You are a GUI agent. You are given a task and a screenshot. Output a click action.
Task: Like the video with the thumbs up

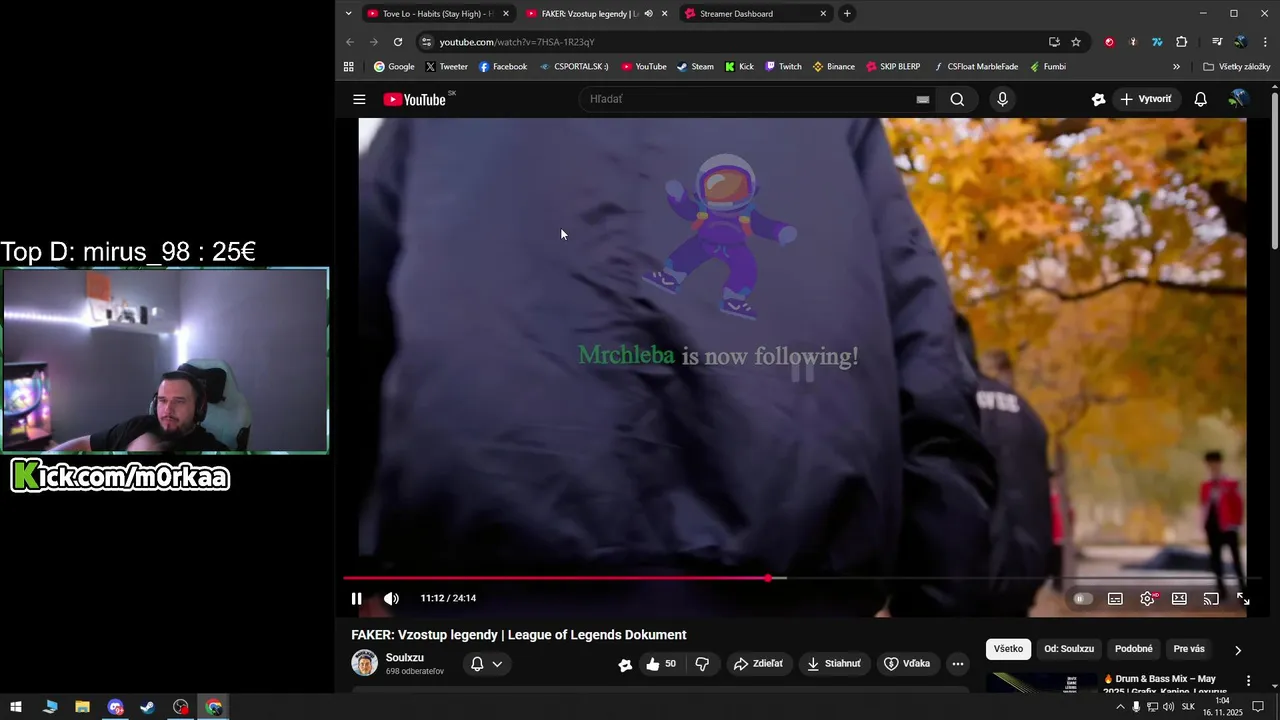point(661,664)
